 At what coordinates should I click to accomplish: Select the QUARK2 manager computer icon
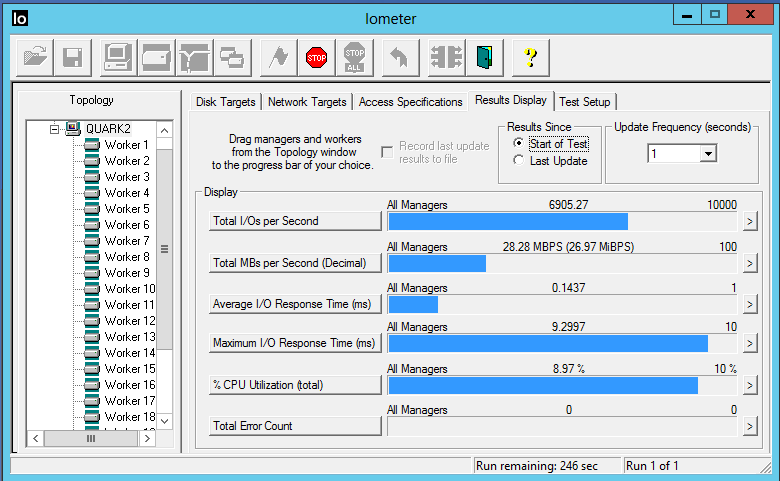[x=73, y=128]
